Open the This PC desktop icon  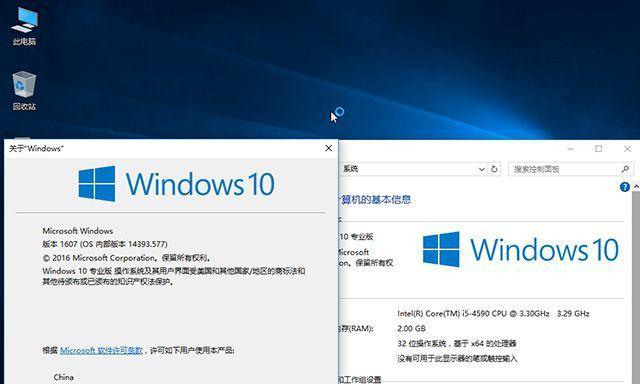[x=24, y=25]
